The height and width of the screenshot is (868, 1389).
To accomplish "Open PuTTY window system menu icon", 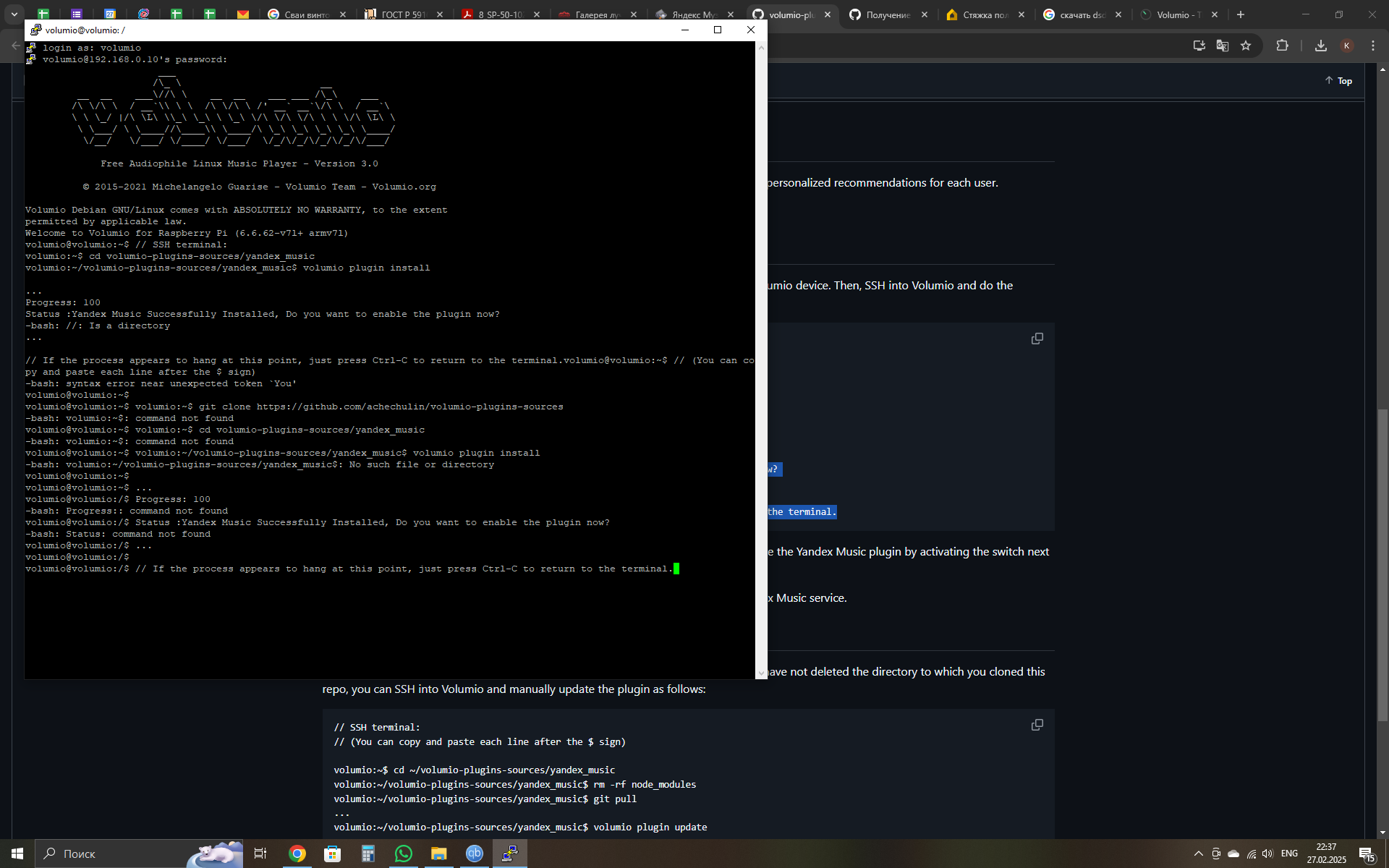I will [35, 30].
